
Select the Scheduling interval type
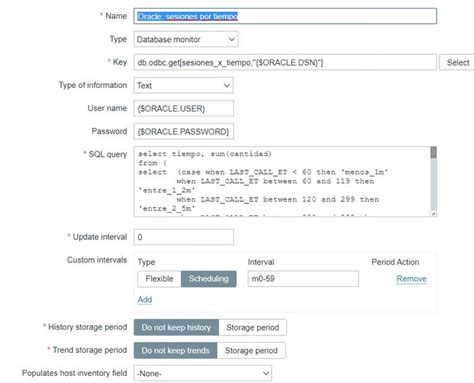tap(209, 279)
